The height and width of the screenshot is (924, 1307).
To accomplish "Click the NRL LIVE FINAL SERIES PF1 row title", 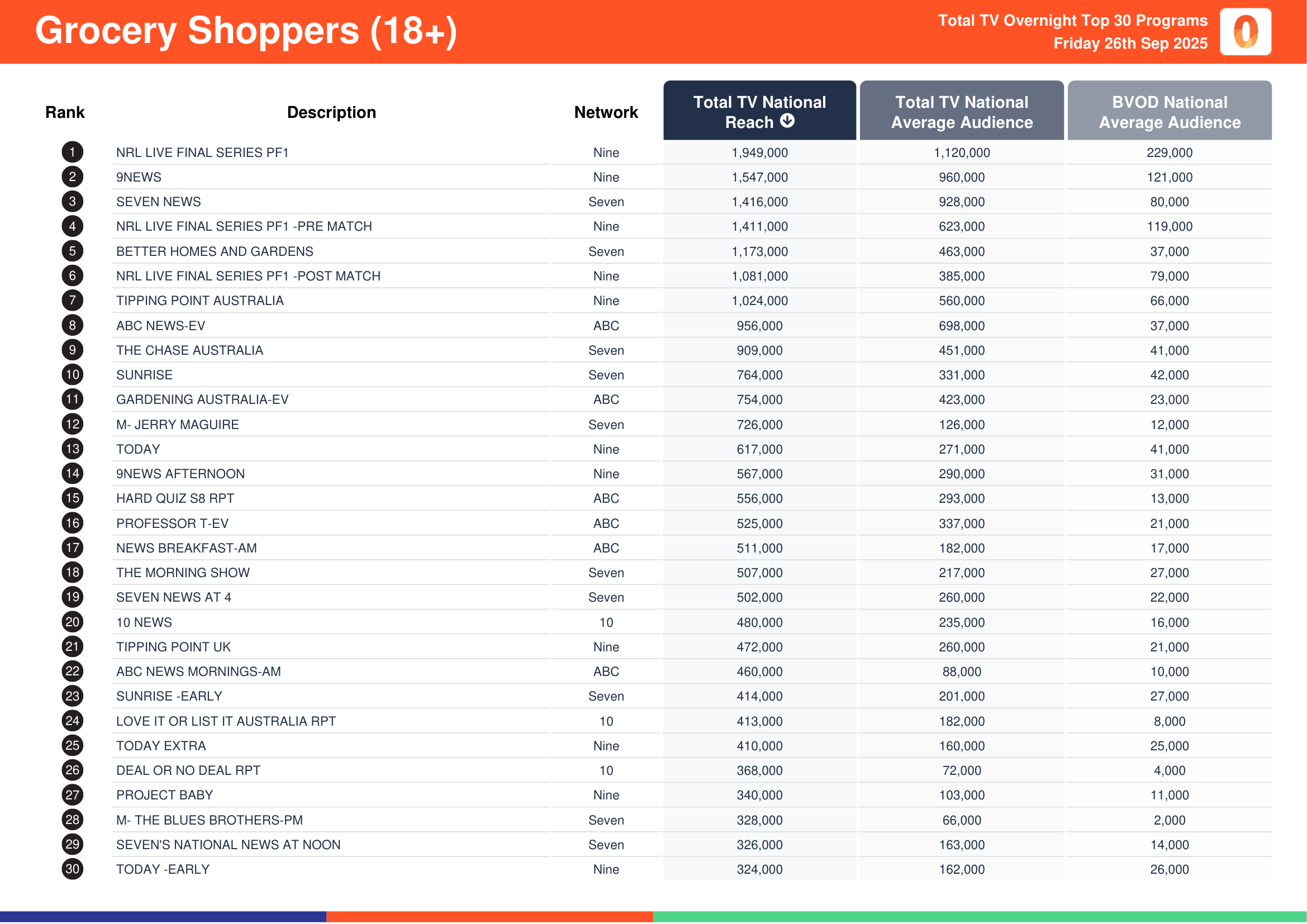I will (x=202, y=153).
